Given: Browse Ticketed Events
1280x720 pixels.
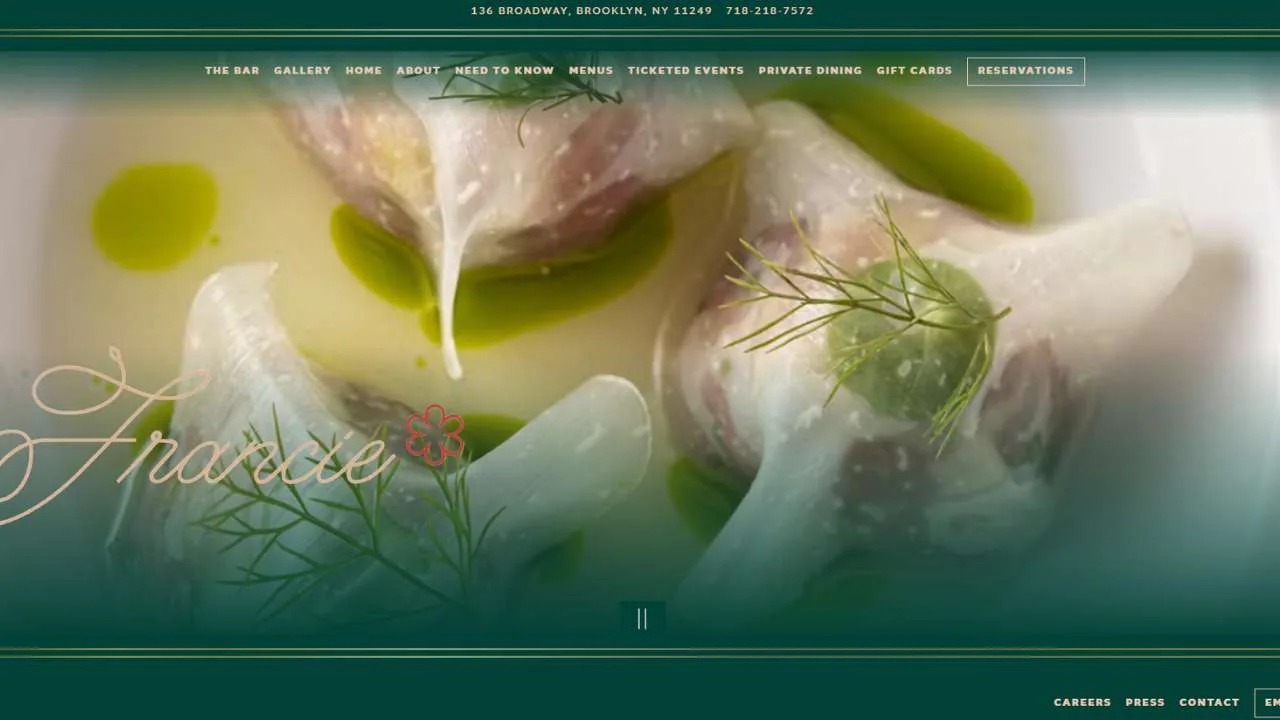Looking at the screenshot, I should pyautogui.click(x=686, y=71).
